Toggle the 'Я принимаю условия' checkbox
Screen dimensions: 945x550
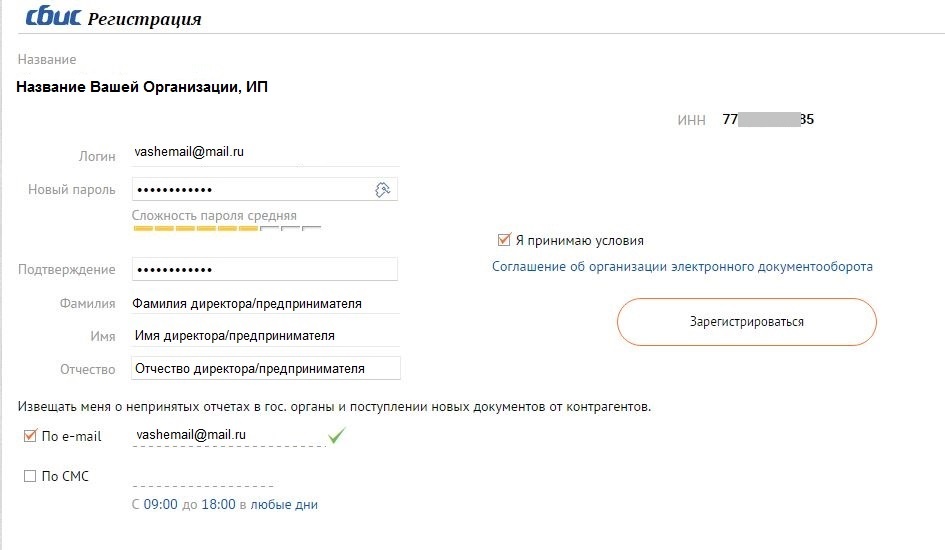[504, 240]
